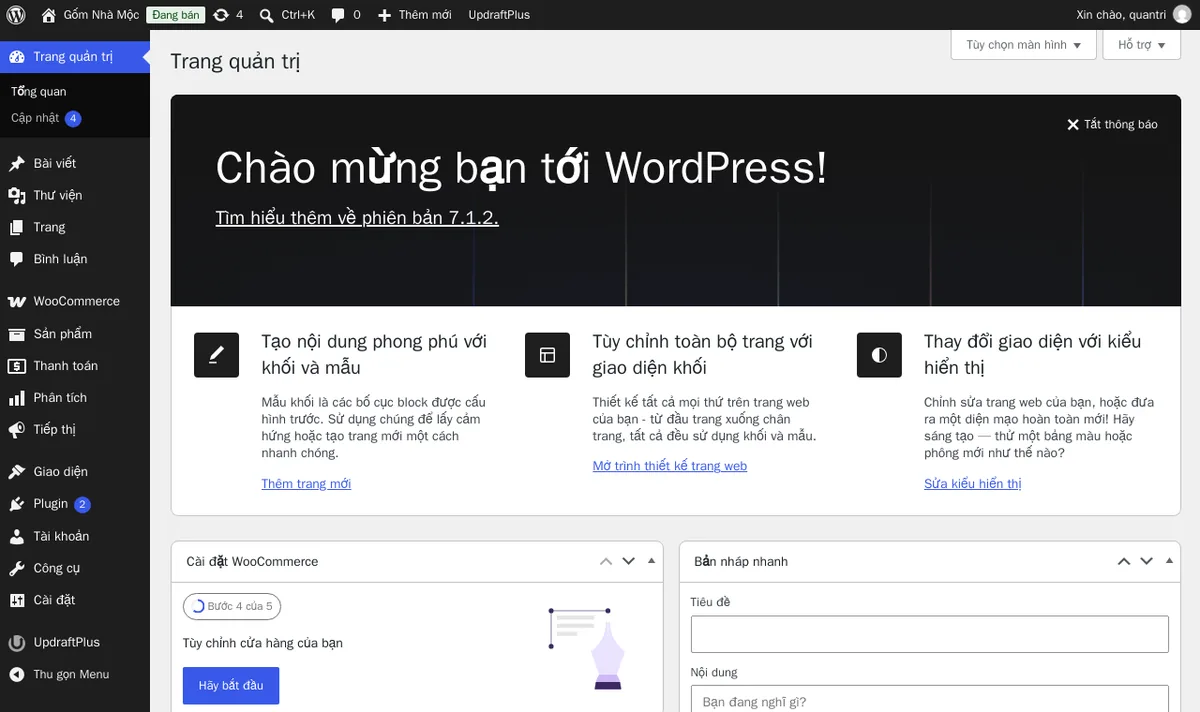Move Bản nháp nhanh panel down
The height and width of the screenshot is (712, 1200).
coord(1147,562)
